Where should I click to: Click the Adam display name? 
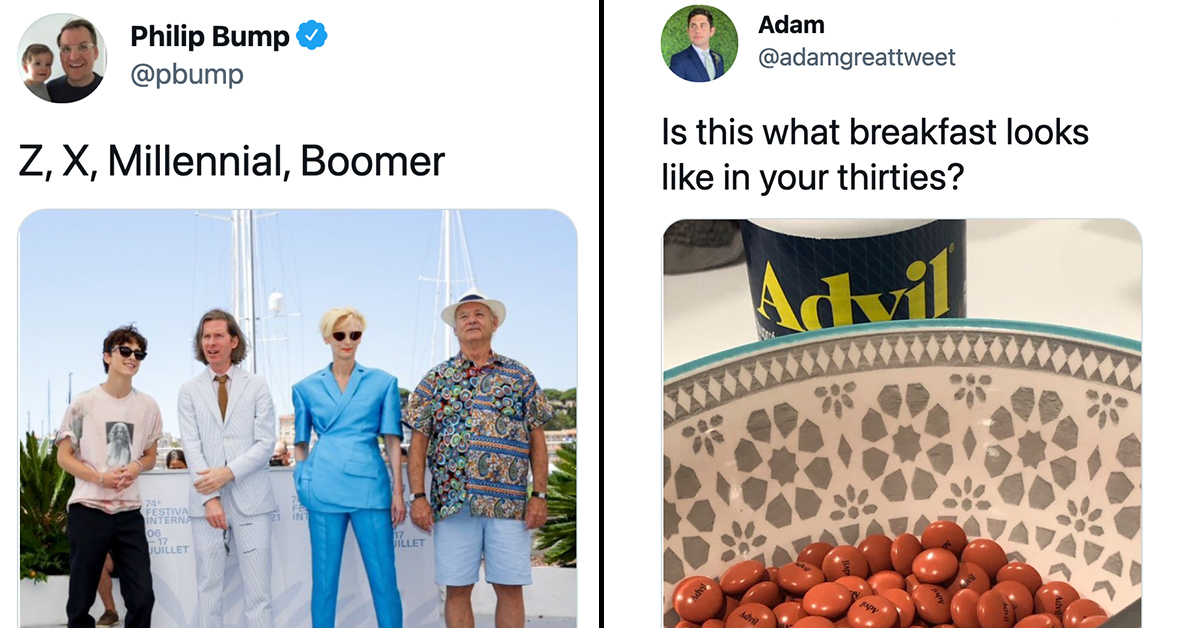pyautogui.click(x=792, y=24)
